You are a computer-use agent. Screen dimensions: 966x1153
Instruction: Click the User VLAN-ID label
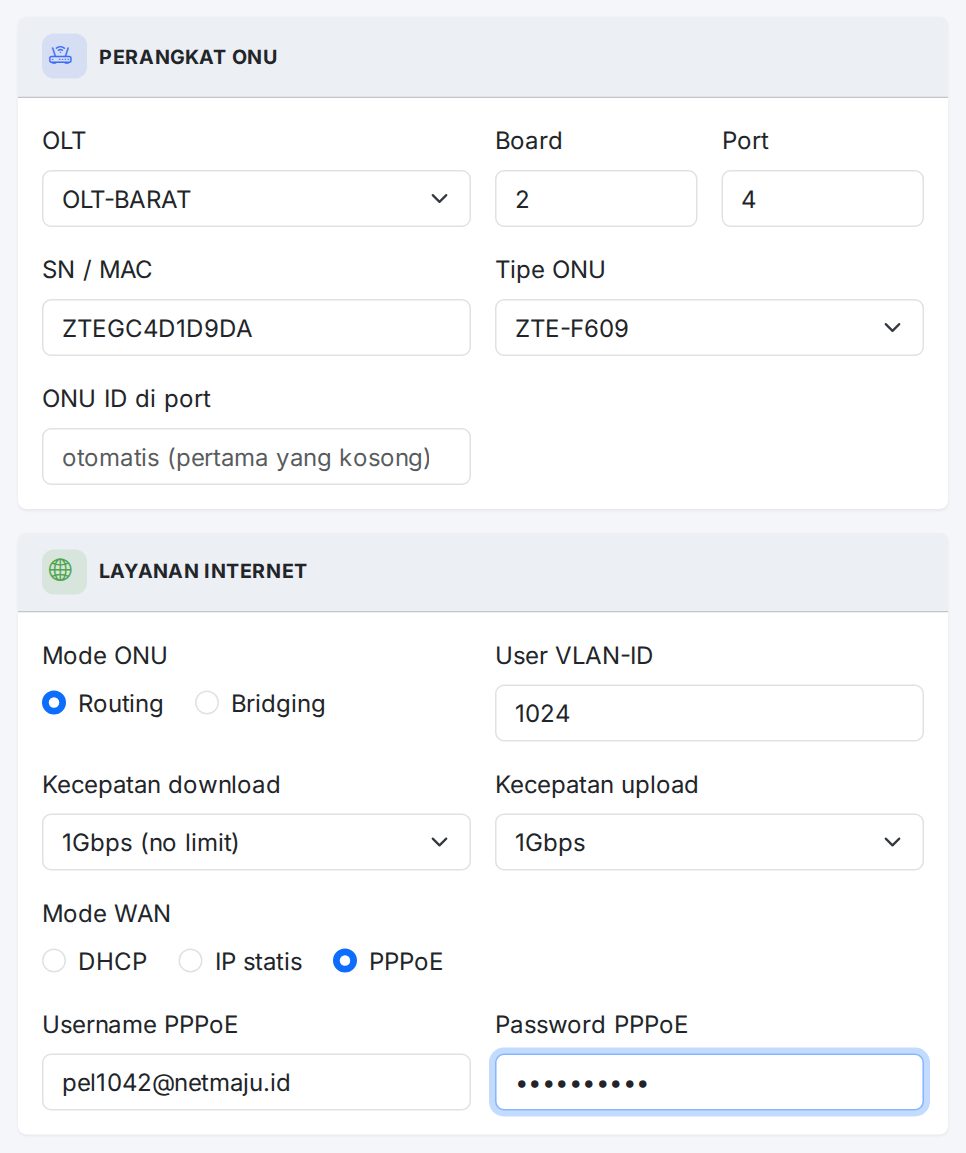pyautogui.click(x=573, y=655)
